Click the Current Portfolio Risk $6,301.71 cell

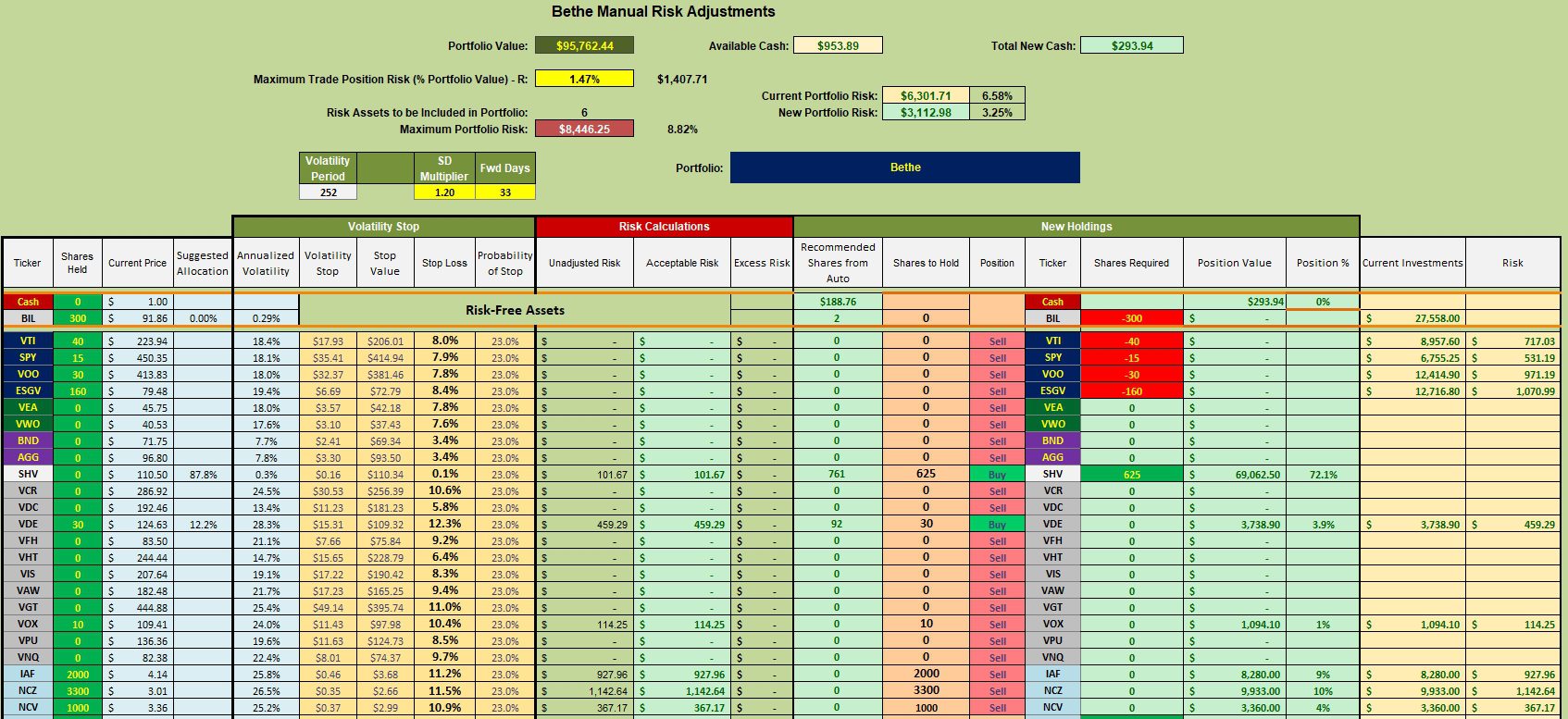pos(926,95)
